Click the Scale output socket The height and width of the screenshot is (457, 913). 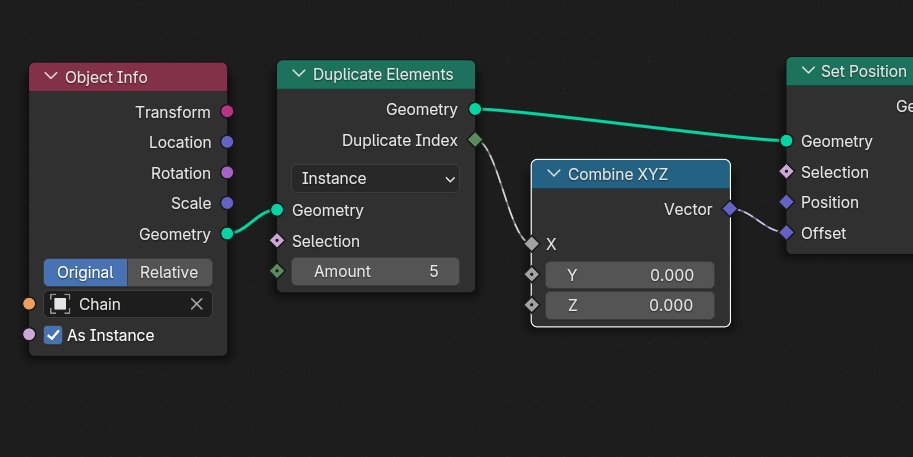(x=227, y=203)
